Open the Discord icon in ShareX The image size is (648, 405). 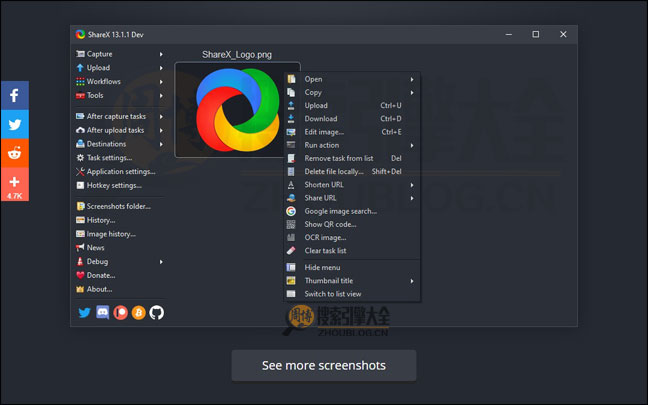pos(102,312)
